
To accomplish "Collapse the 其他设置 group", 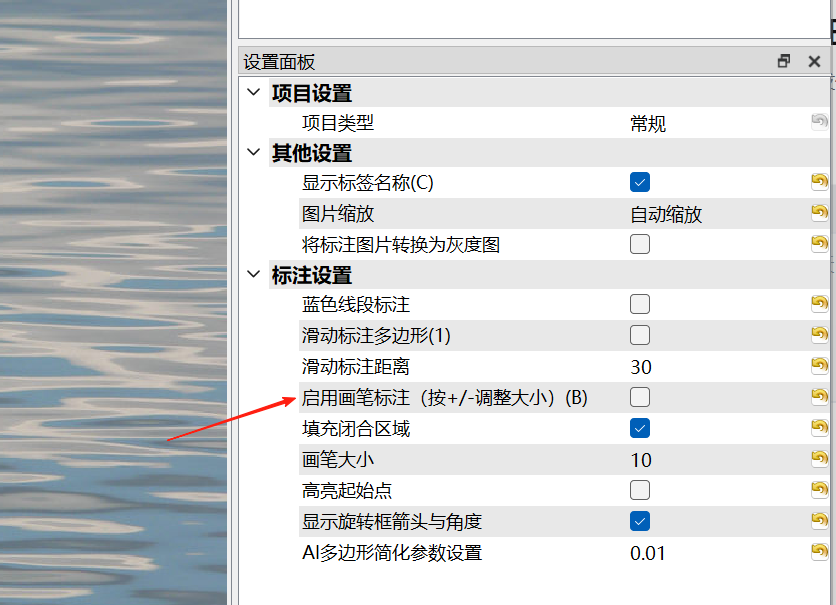I will pos(253,153).
